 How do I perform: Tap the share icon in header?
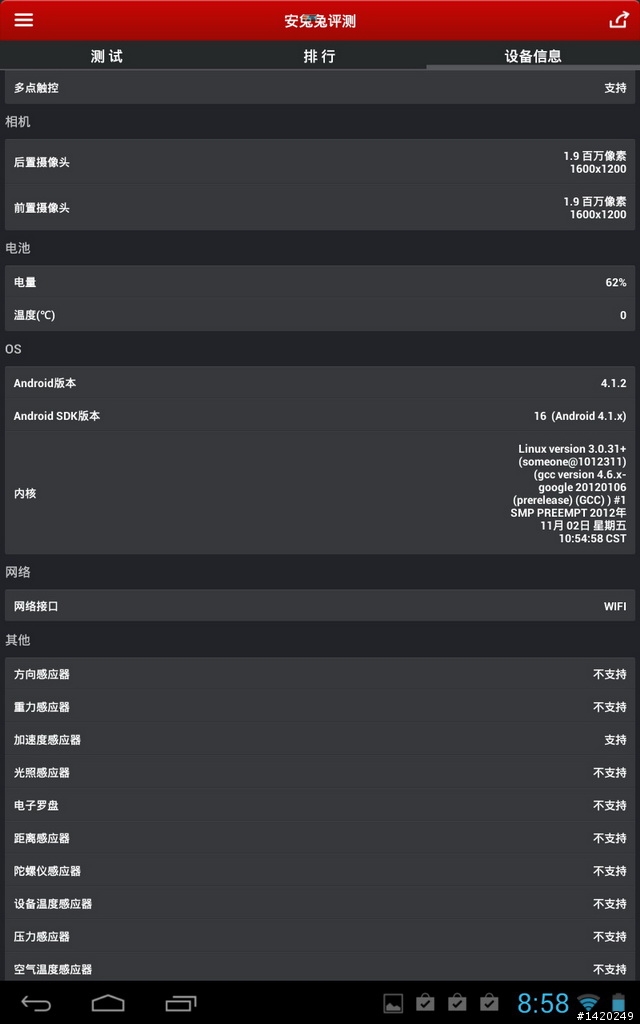pyautogui.click(x=618, y=20)
